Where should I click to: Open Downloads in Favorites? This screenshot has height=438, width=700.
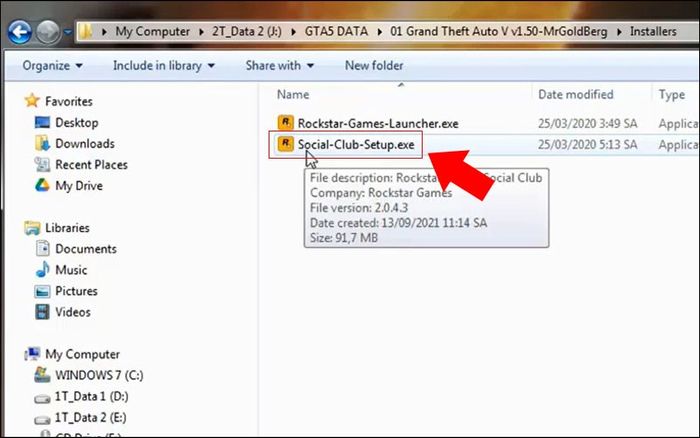85,144
